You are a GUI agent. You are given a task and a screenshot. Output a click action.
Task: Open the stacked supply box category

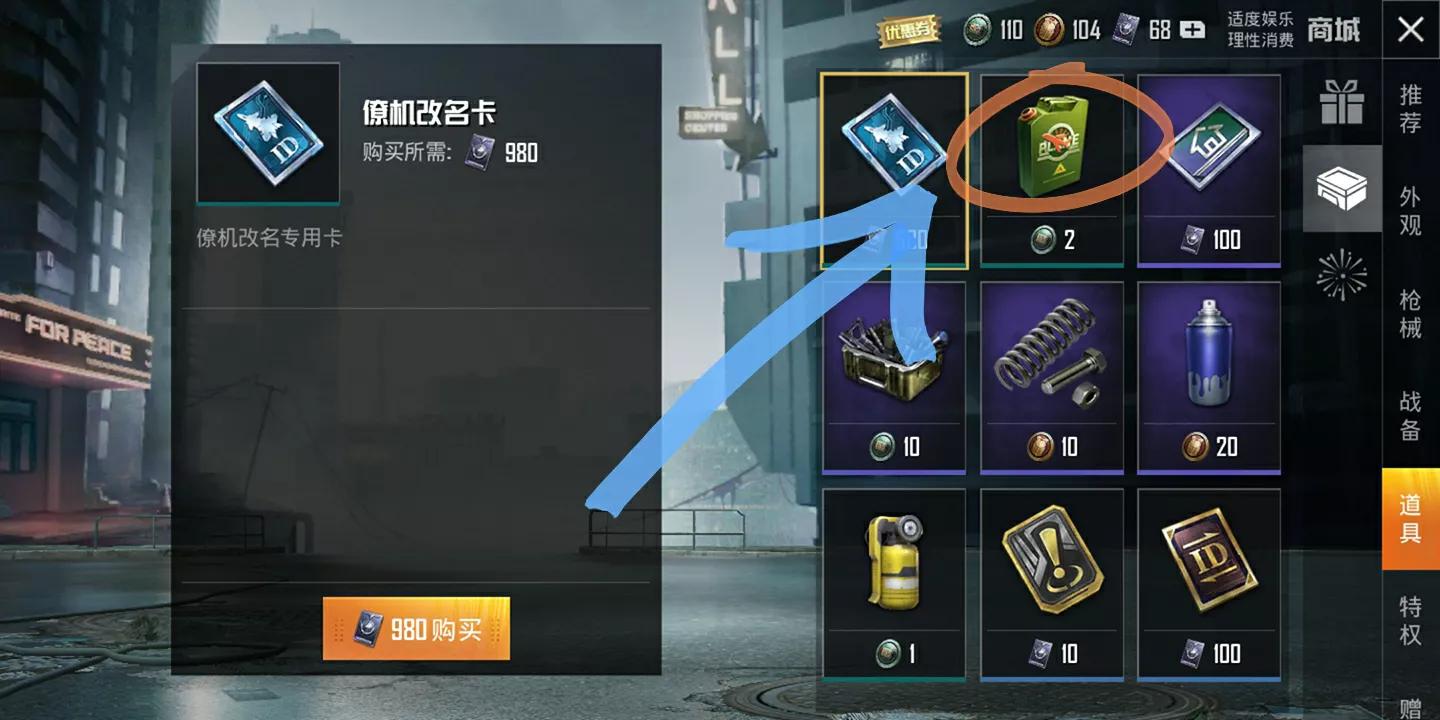pyautogui.click(x=1342, y=188)
